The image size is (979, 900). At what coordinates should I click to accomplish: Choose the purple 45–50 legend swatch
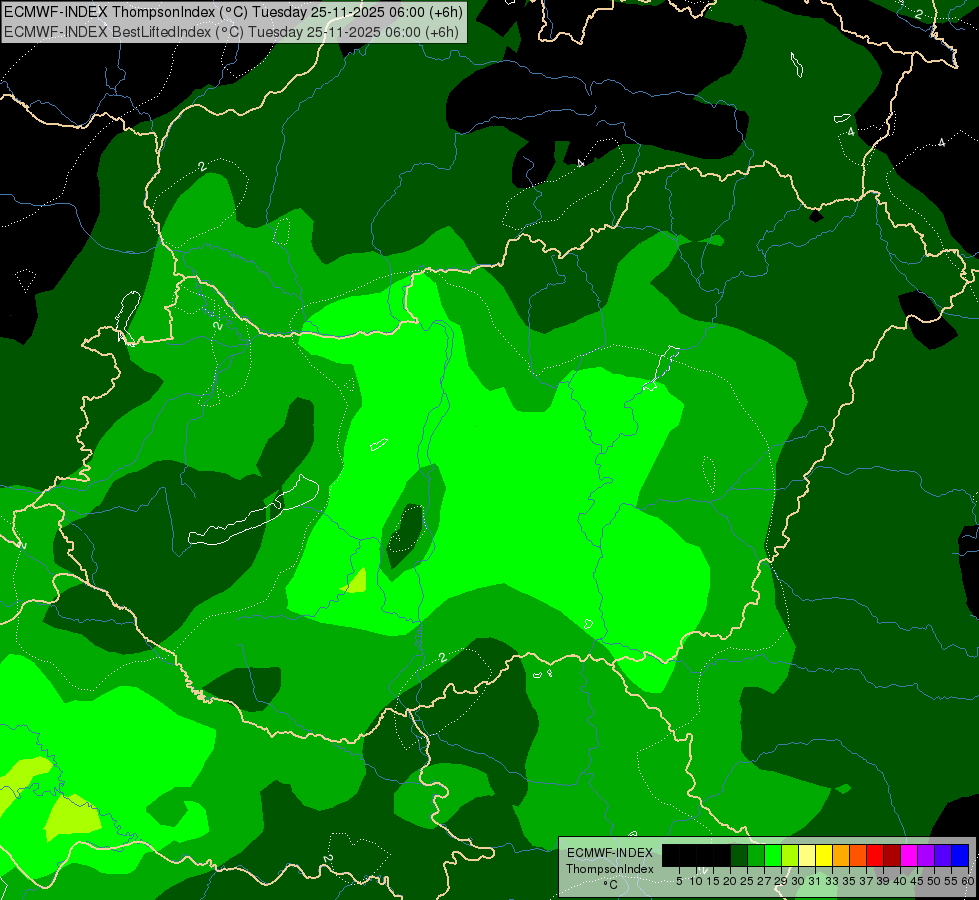[x=927, y=855]
